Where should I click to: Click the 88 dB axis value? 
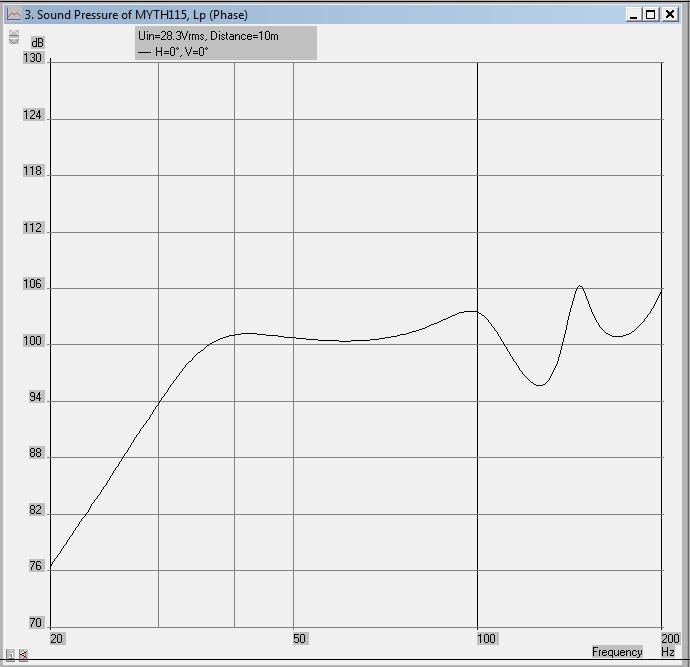[35, 453]
